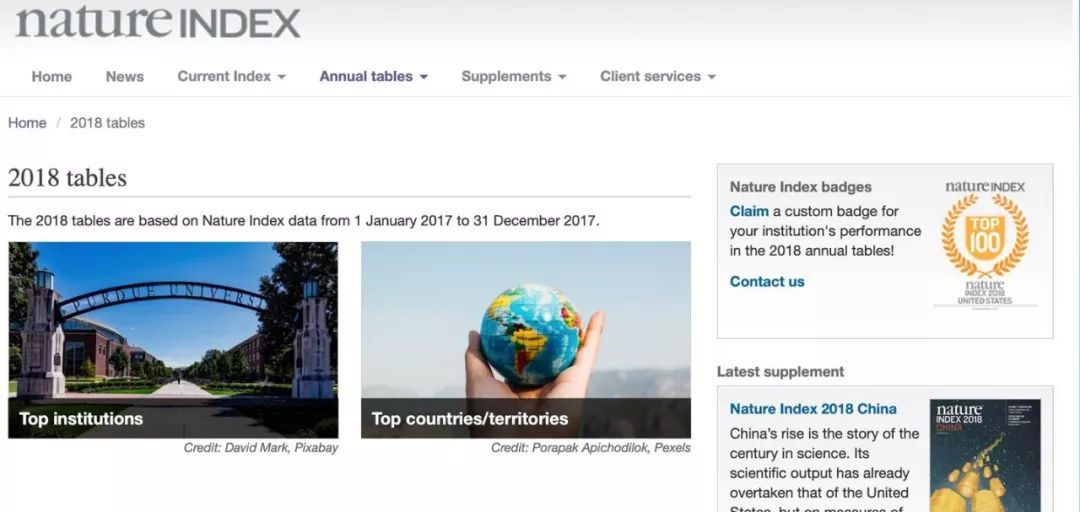Click the Top institutions caption label
The height and width of the screenshot is (512, 1080).
[81, 418]
